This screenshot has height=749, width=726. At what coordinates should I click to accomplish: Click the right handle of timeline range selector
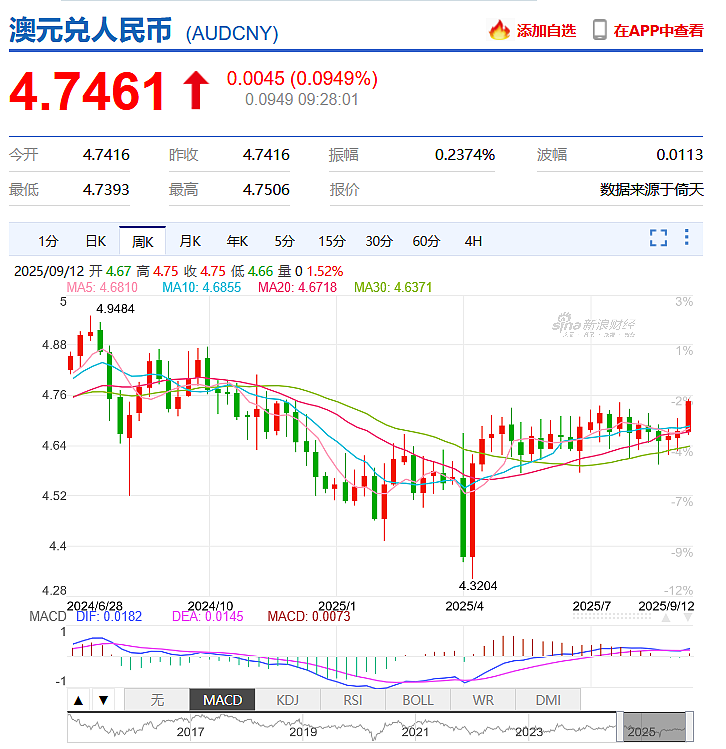coord(689,727)
